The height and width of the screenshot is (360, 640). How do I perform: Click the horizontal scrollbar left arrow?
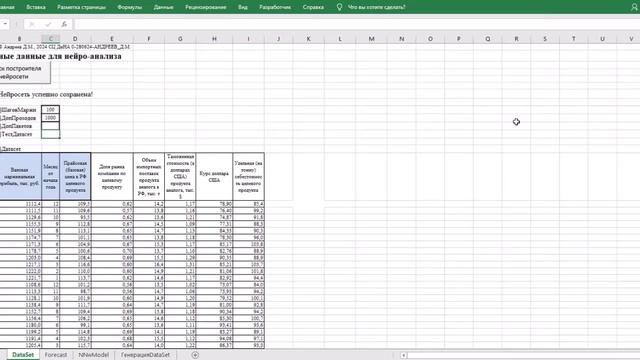[403, 356]
